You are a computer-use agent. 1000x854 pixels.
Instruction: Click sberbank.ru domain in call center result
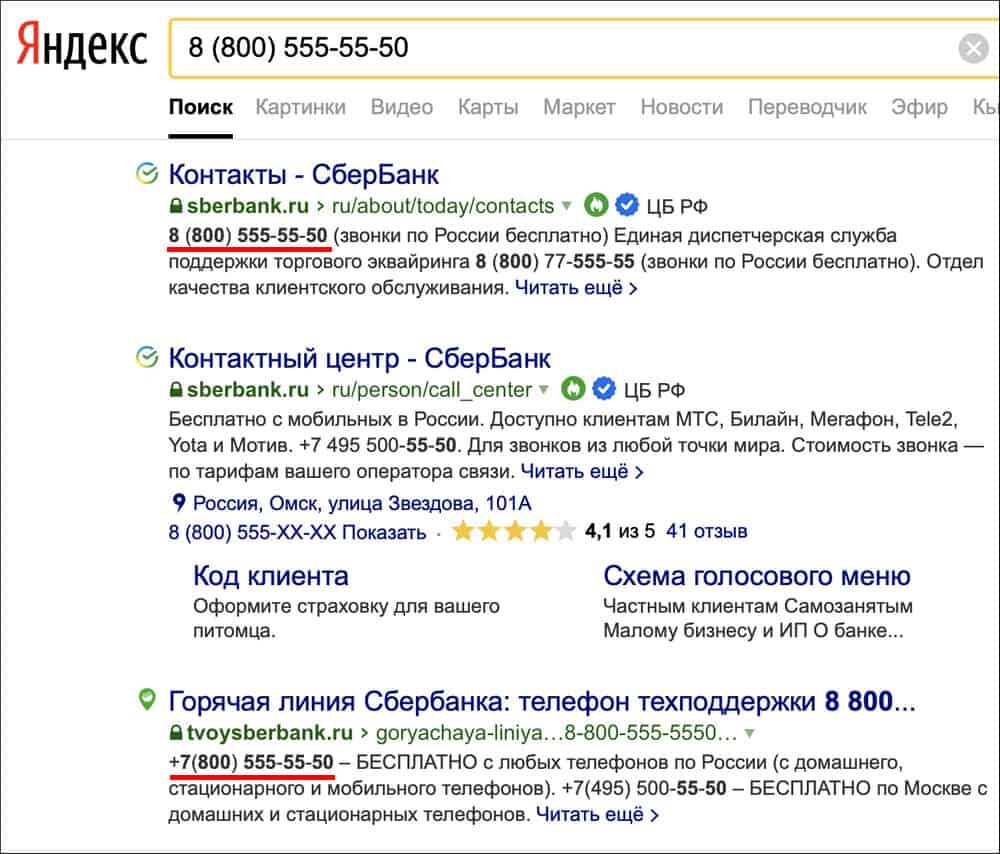[x=247, y=390]
